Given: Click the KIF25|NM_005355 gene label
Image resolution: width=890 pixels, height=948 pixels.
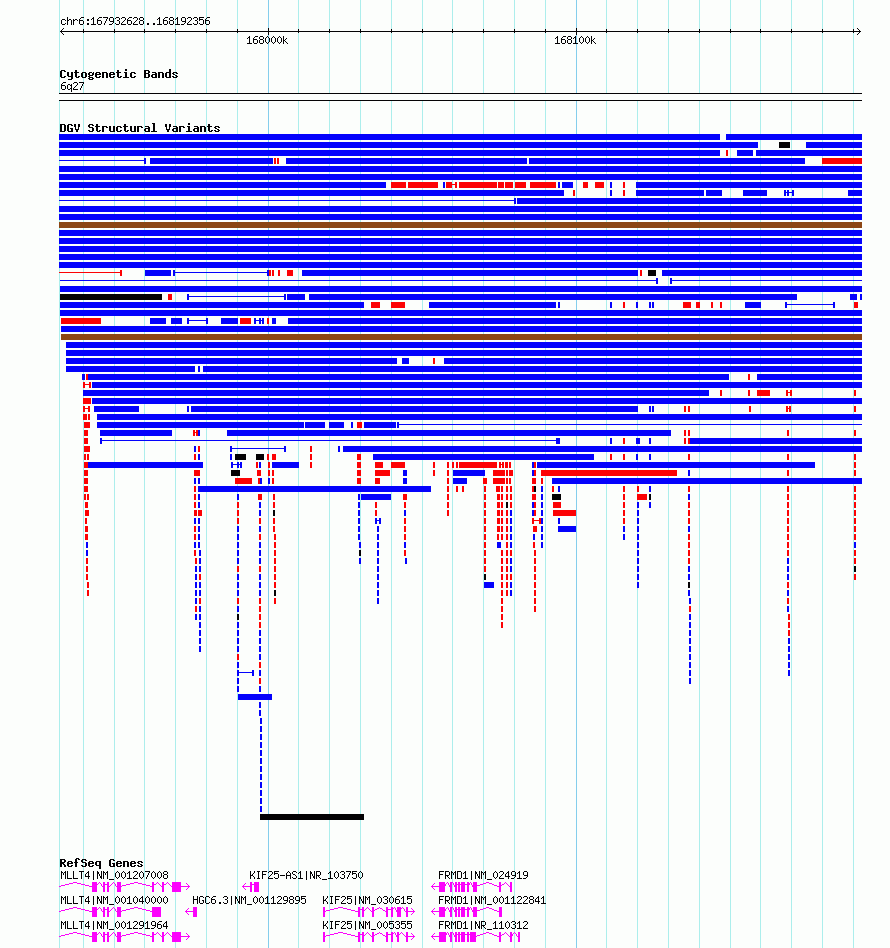Looking at the screenshot, I should [x=368, y=925].
